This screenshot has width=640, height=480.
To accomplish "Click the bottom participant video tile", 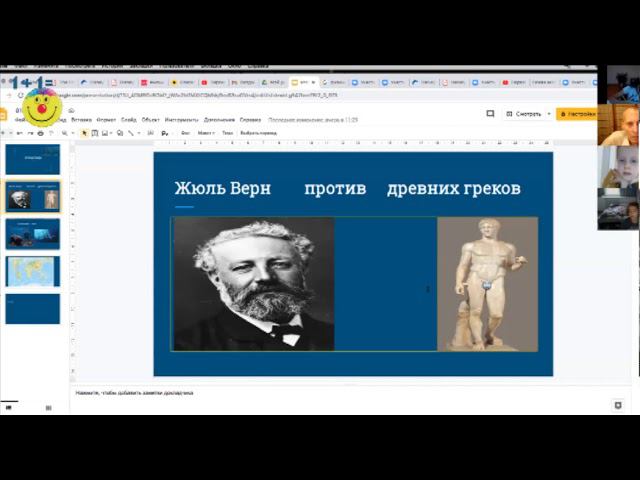I will point(619,209).
